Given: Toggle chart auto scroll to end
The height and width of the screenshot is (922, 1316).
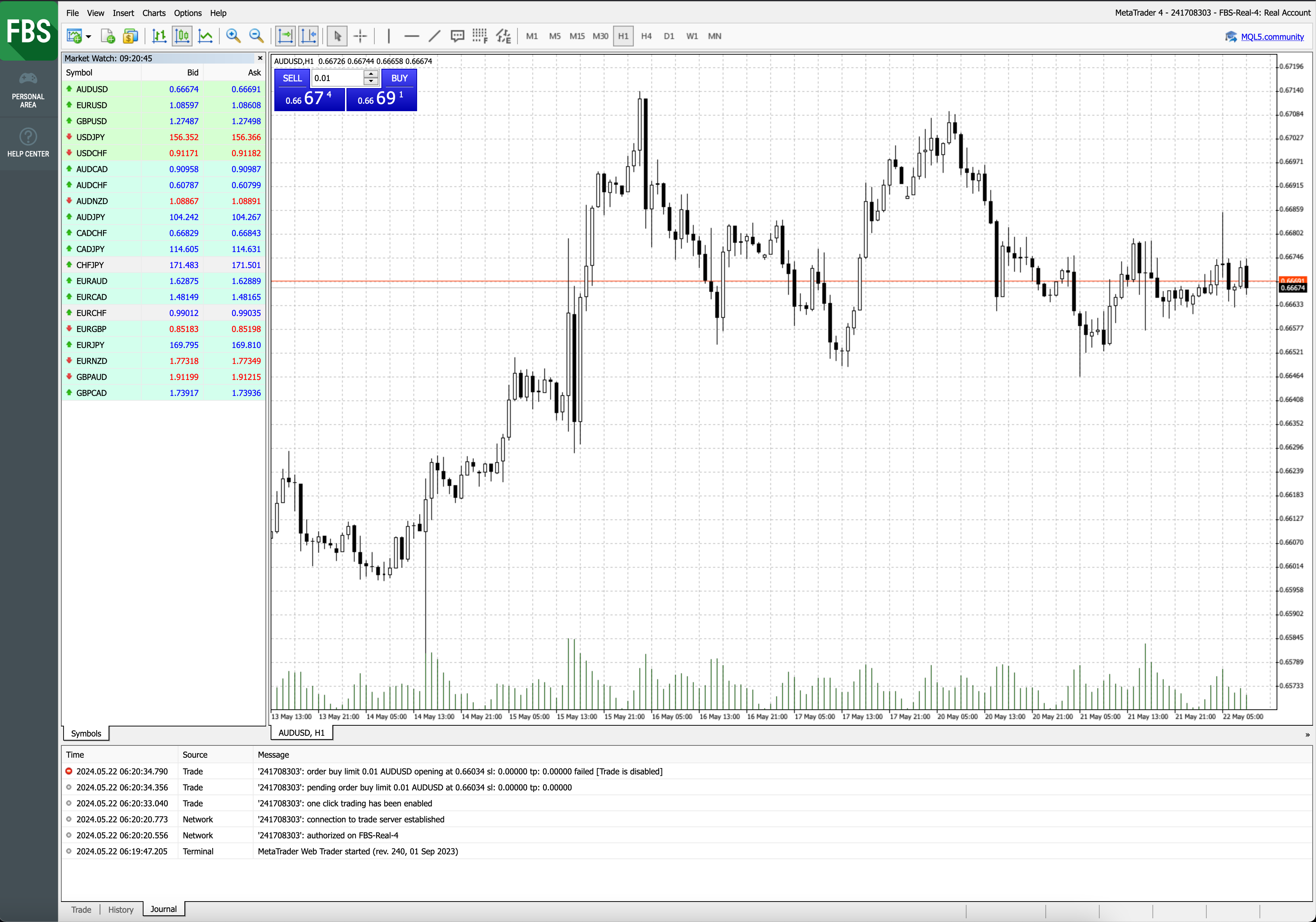Looking at the screenshot, I should click(x=286, y=36).
